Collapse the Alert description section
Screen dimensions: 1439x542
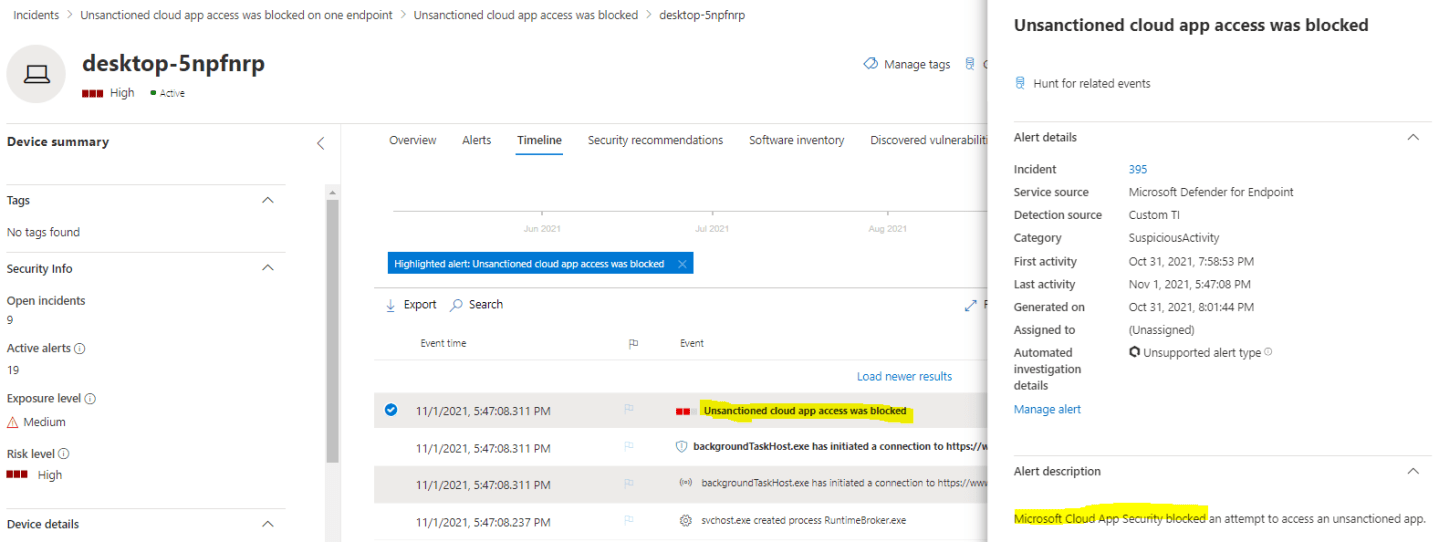1413,471
